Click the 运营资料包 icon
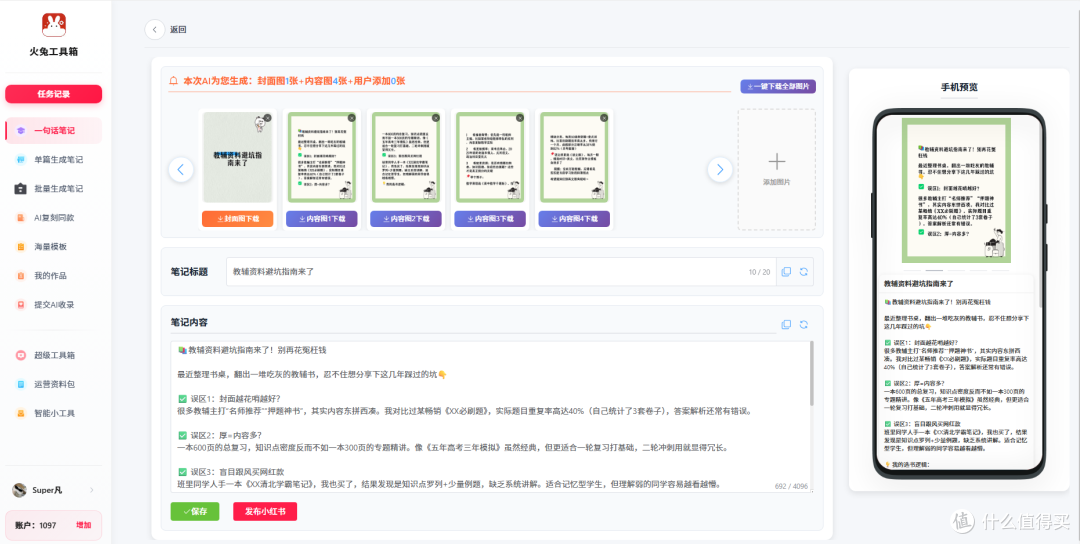 (x=21, y=384)
